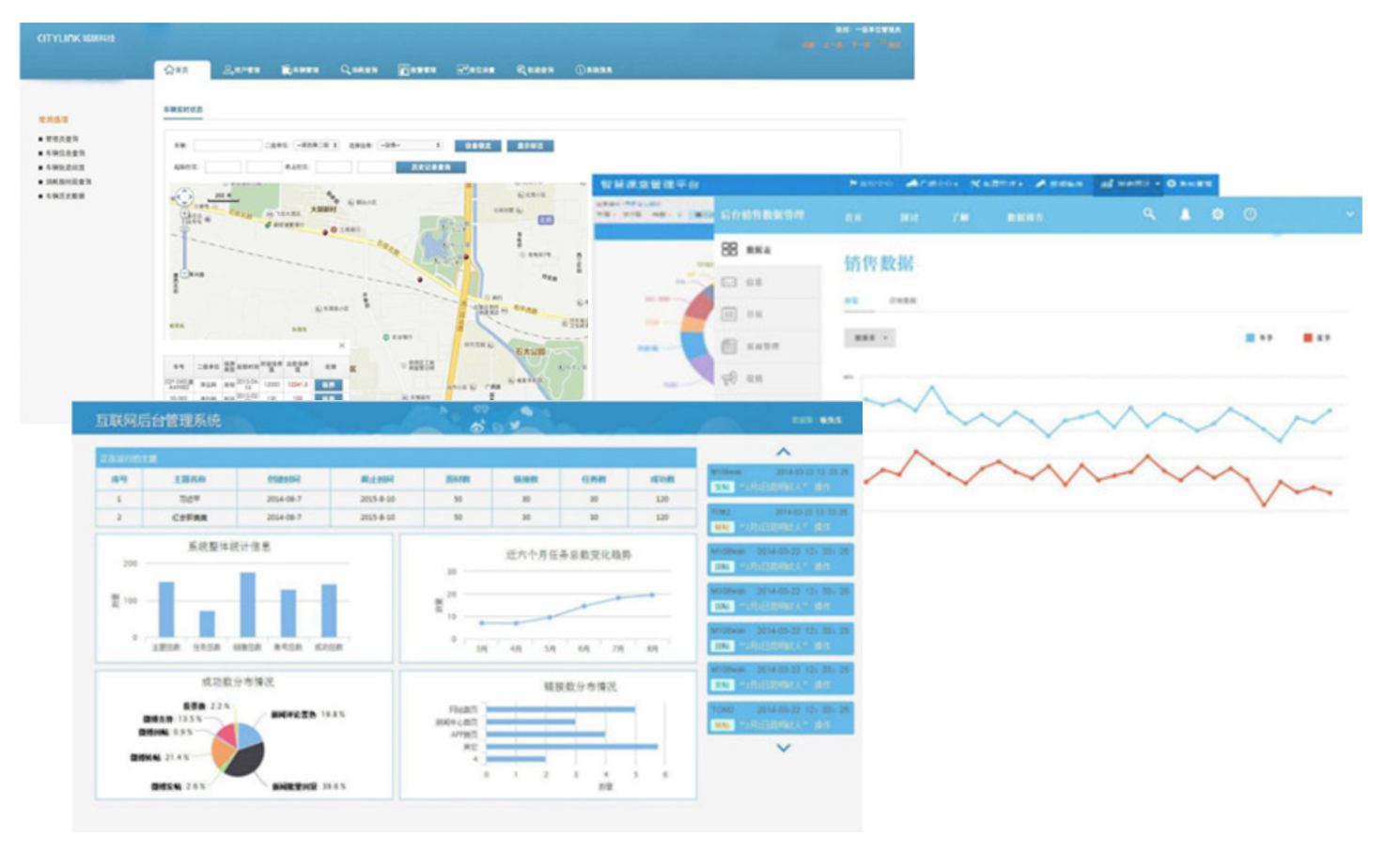Screen dimensions: 1385x868
Task: Click the checkmark-box icon tab in CITYLINK navigation
Action: (x=475, y=70)
